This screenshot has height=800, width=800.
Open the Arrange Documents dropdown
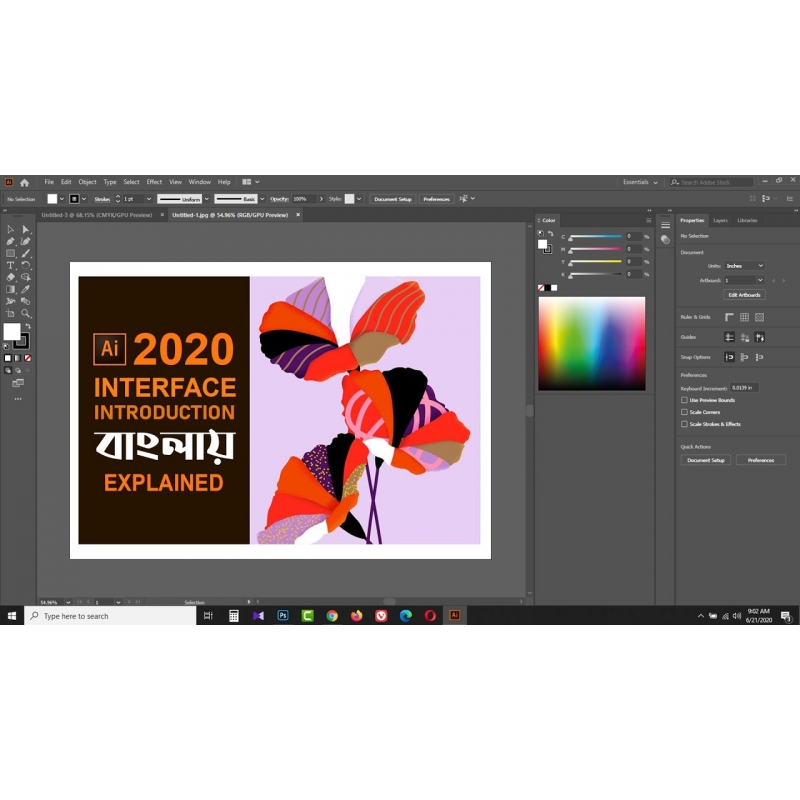[x=251, y=182]
